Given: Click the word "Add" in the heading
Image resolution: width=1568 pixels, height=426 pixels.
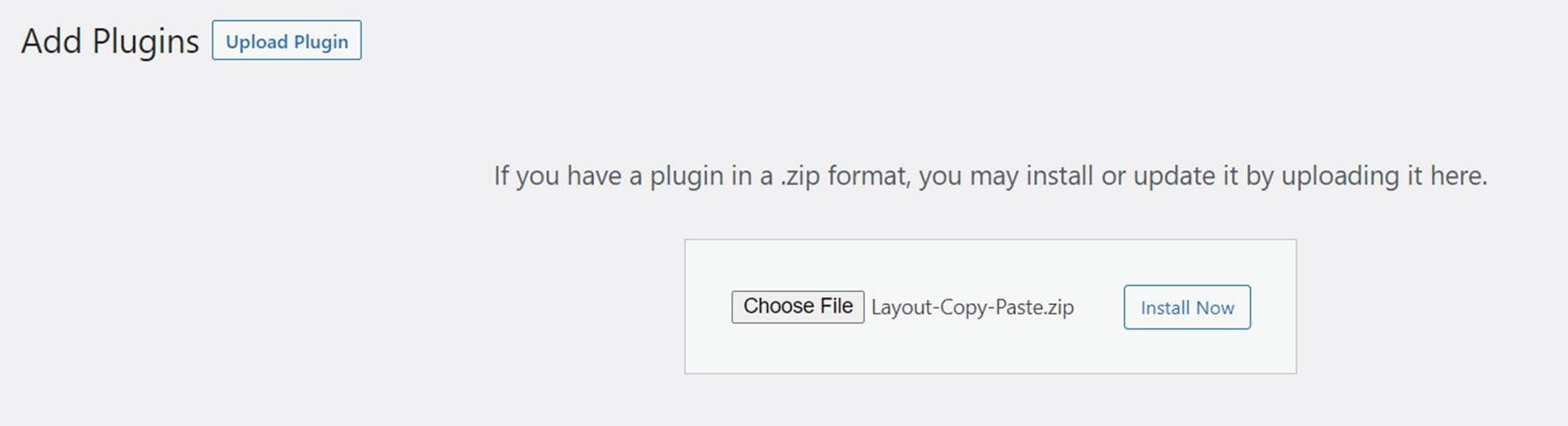Looking at the screenshot, I should pyautogui.click(x=51, y=41).
